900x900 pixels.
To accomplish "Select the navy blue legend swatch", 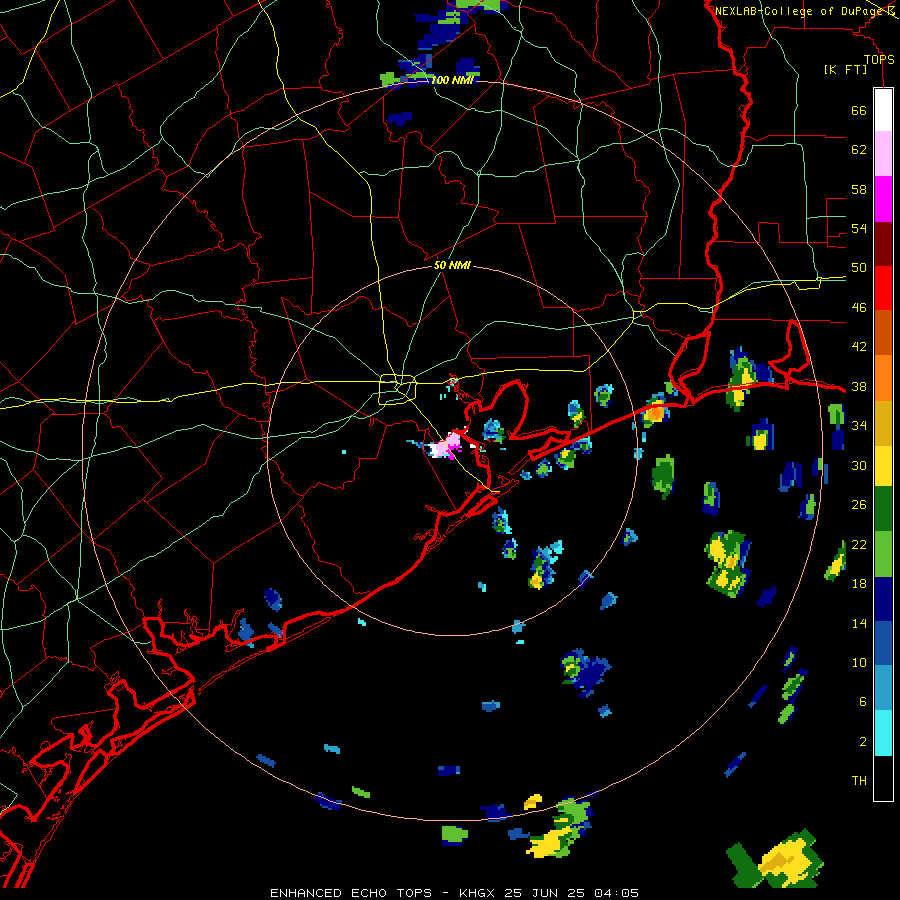I will tap(883, 599).
